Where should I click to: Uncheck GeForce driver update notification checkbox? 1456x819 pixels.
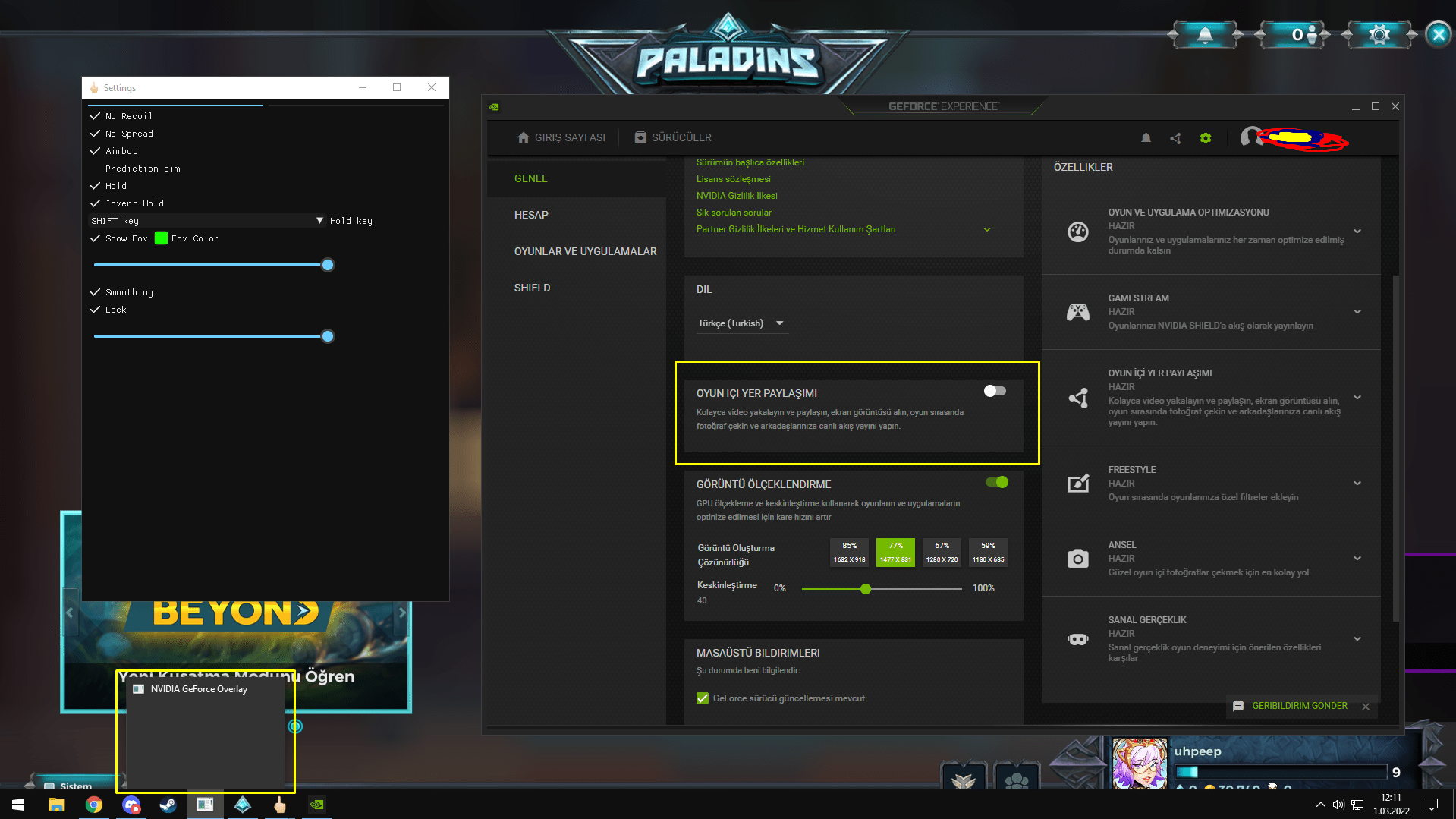pos(703,698)
